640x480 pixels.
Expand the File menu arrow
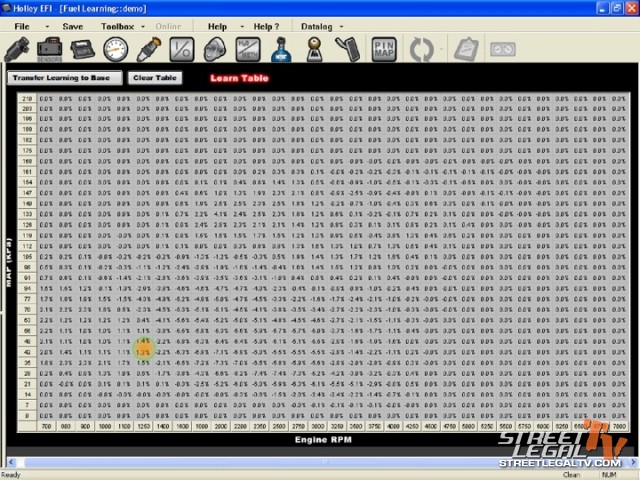click(x=47, y=27)
